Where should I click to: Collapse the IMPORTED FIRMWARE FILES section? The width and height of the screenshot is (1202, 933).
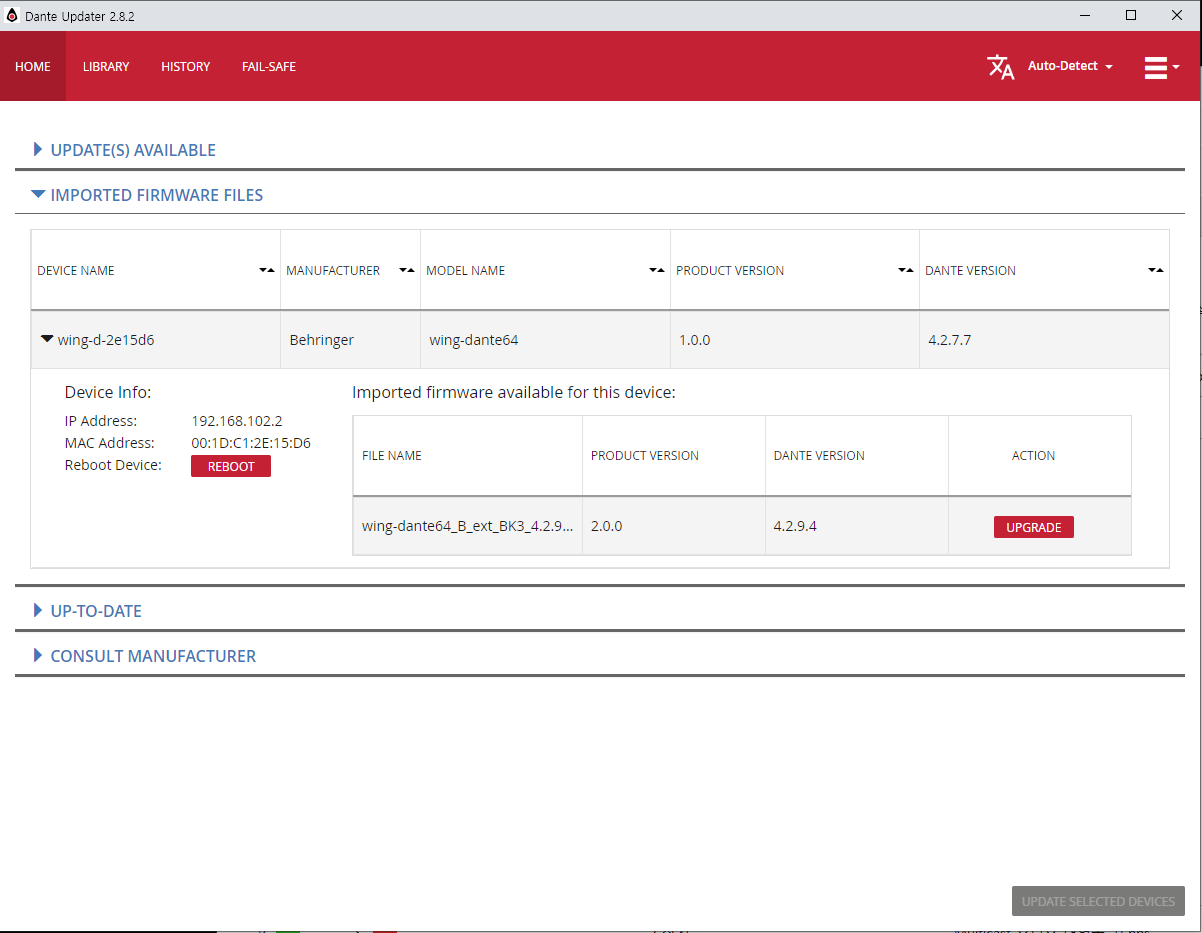click(148, 195)
